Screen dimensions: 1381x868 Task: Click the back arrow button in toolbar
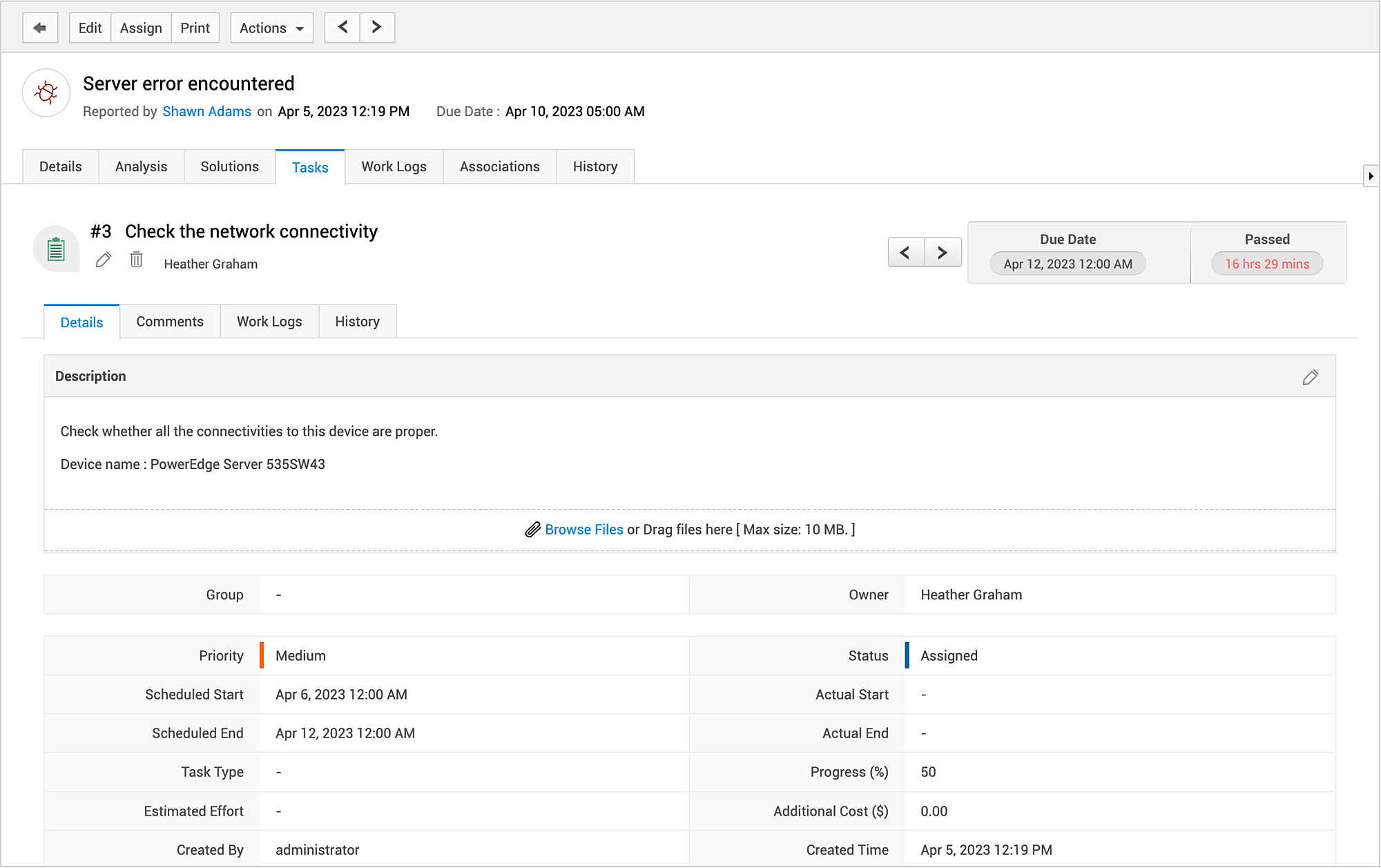click(40, 28)
